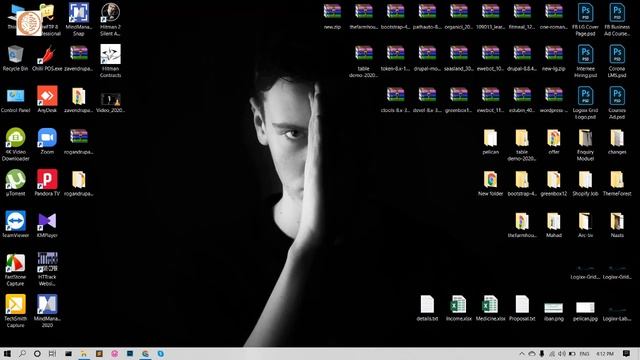Image resolution: width=640 pixels, height=360 pixels.
Task: Select the KMPlayer shortcut icon
Action: click(x=47, y=224)
